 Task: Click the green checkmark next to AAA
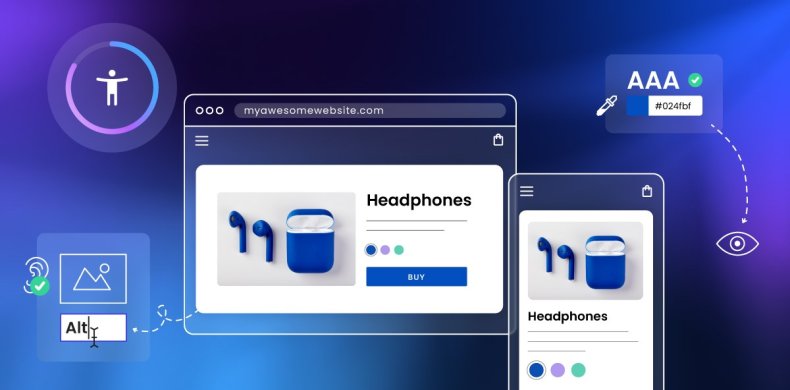[x=695, y=80]
